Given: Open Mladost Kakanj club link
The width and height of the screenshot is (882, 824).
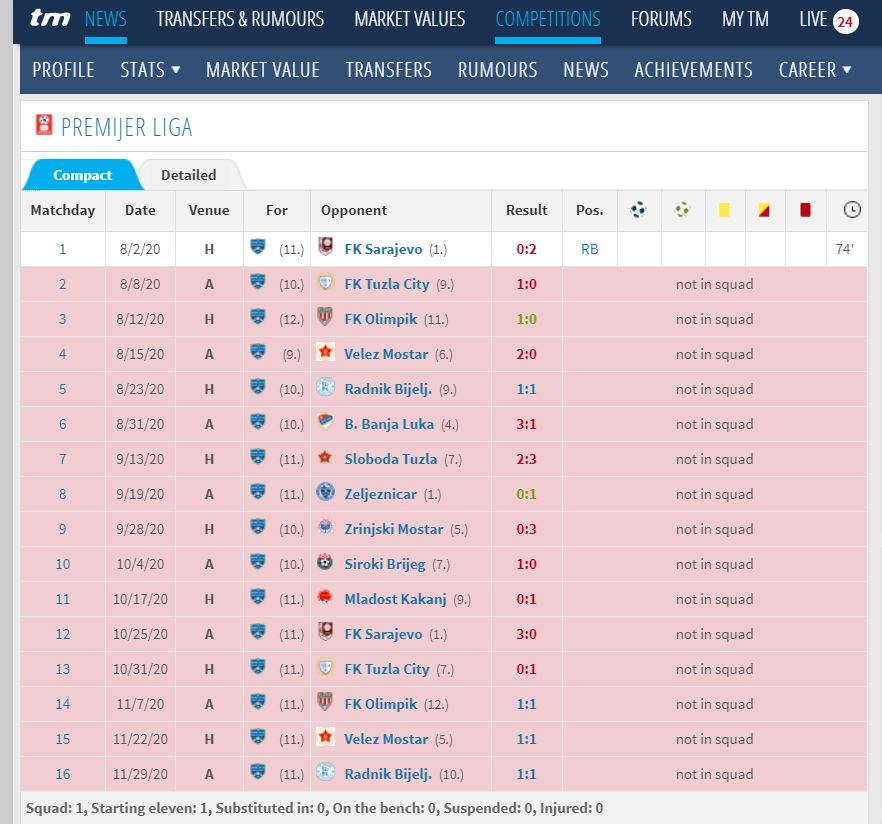Looking at the screenshot, I should [395, 599].
